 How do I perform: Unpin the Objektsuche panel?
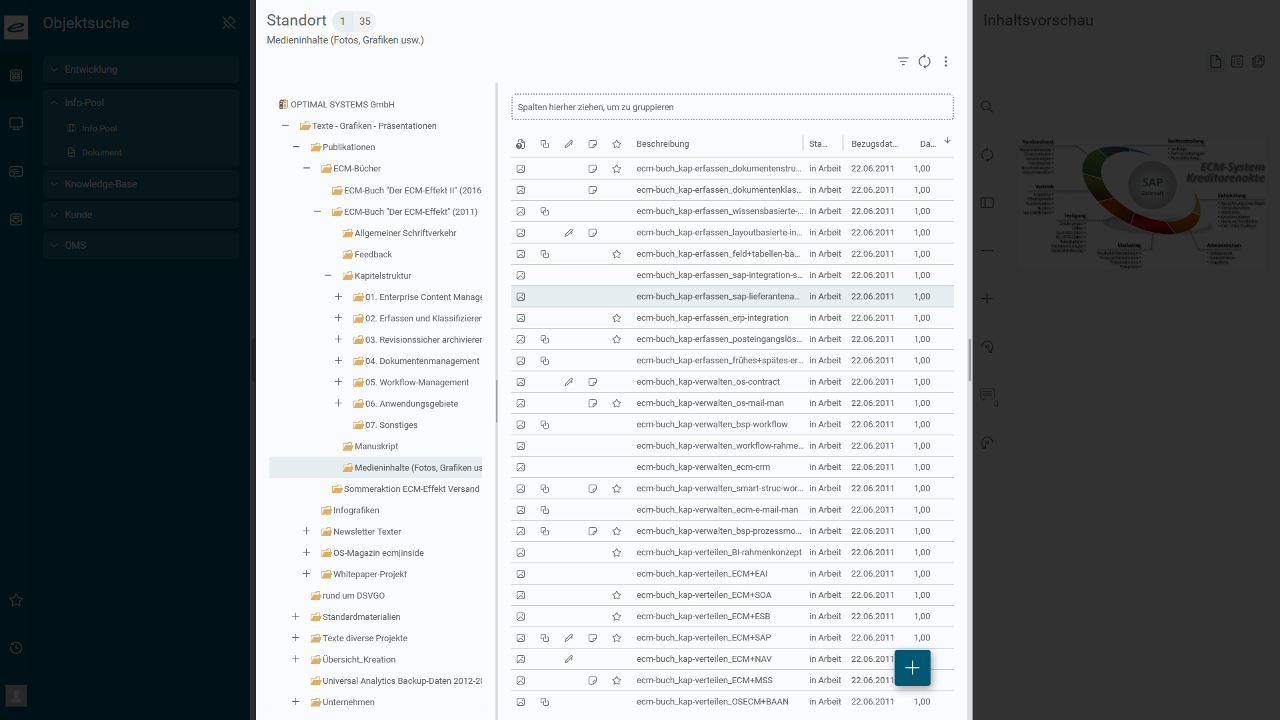(x=229, y=23)
